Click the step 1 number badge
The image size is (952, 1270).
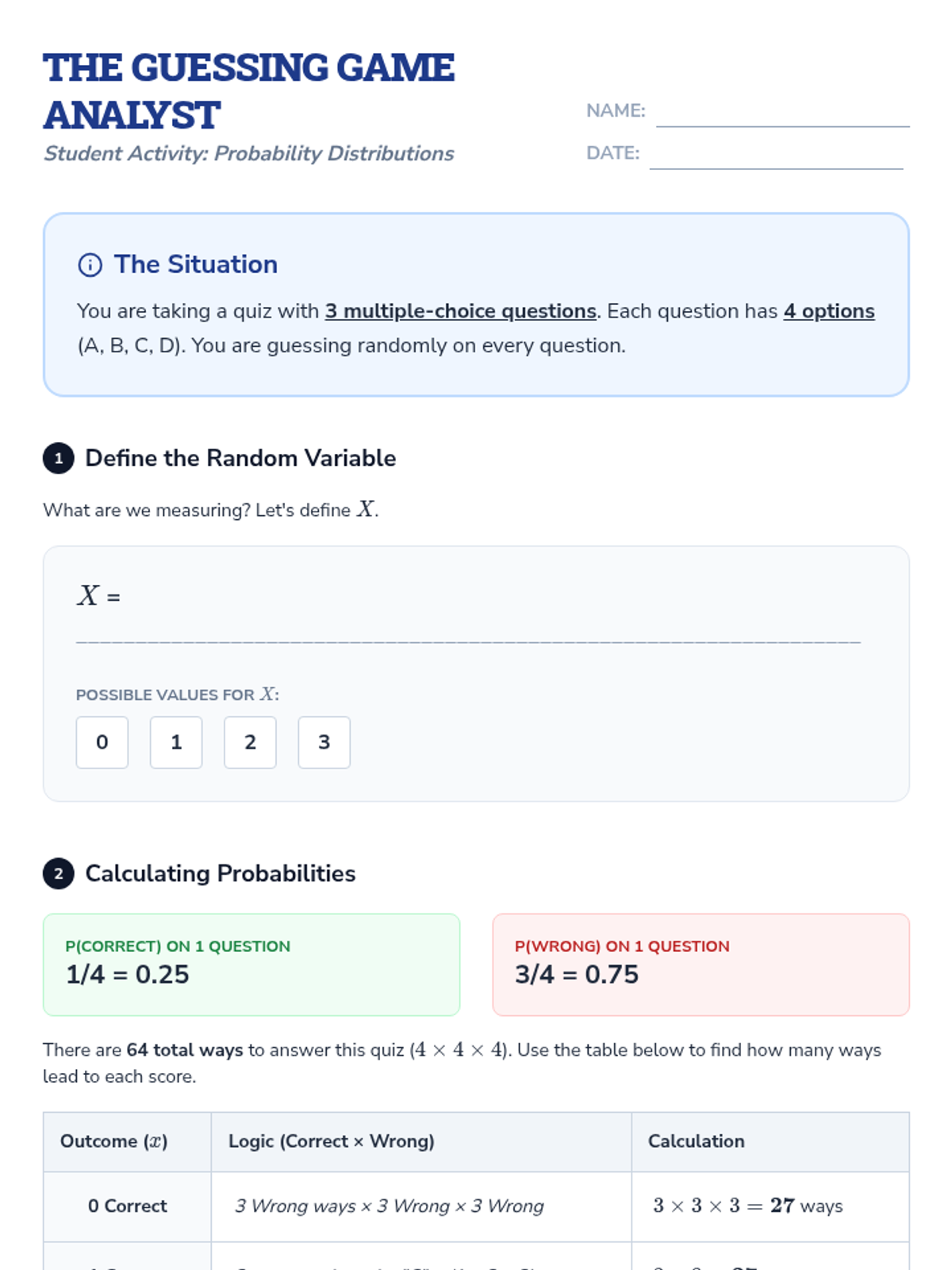(59, 459)
